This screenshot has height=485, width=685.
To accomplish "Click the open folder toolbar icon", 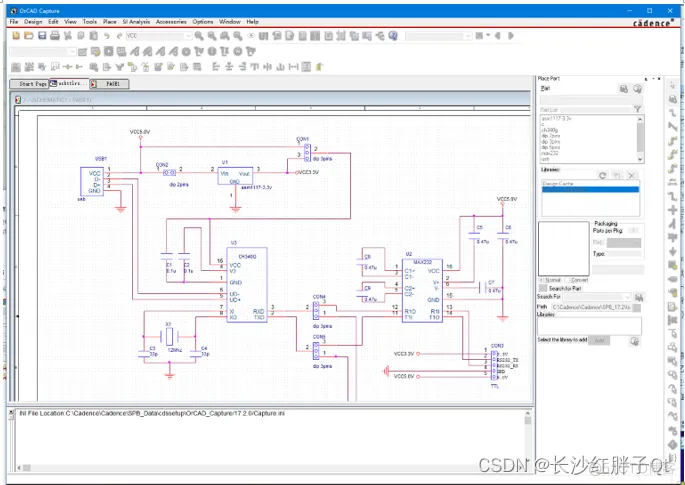I will 29,36.
